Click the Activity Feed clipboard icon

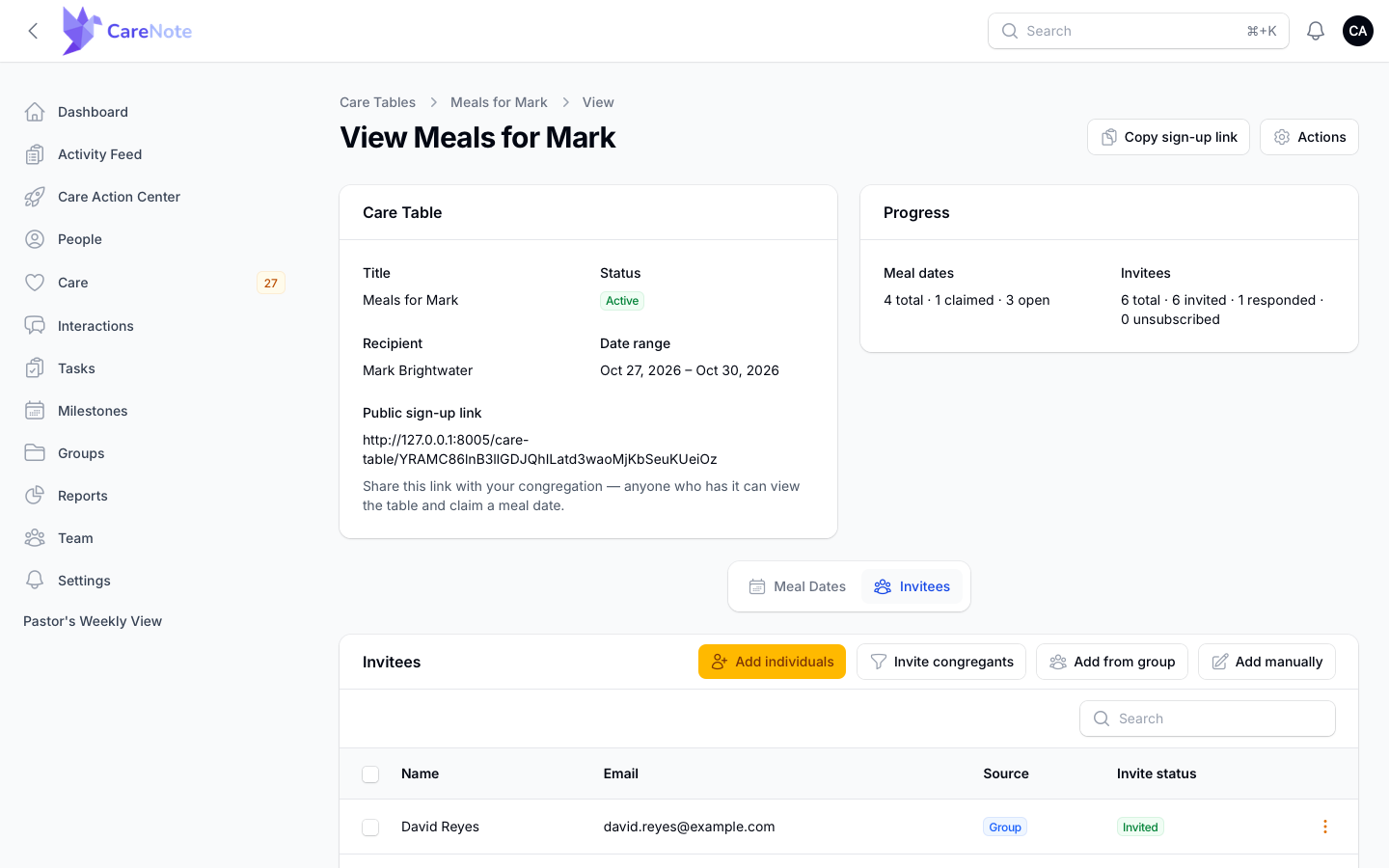point(35,154)
